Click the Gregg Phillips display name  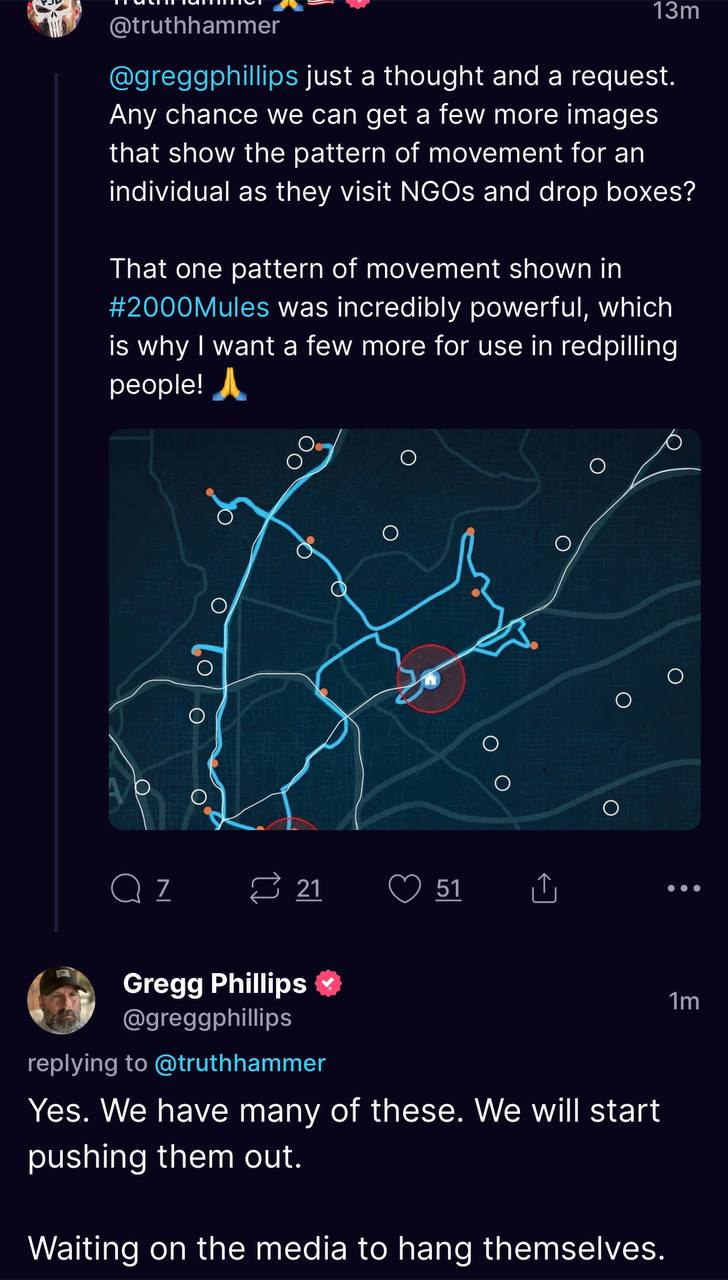(214, 984)
